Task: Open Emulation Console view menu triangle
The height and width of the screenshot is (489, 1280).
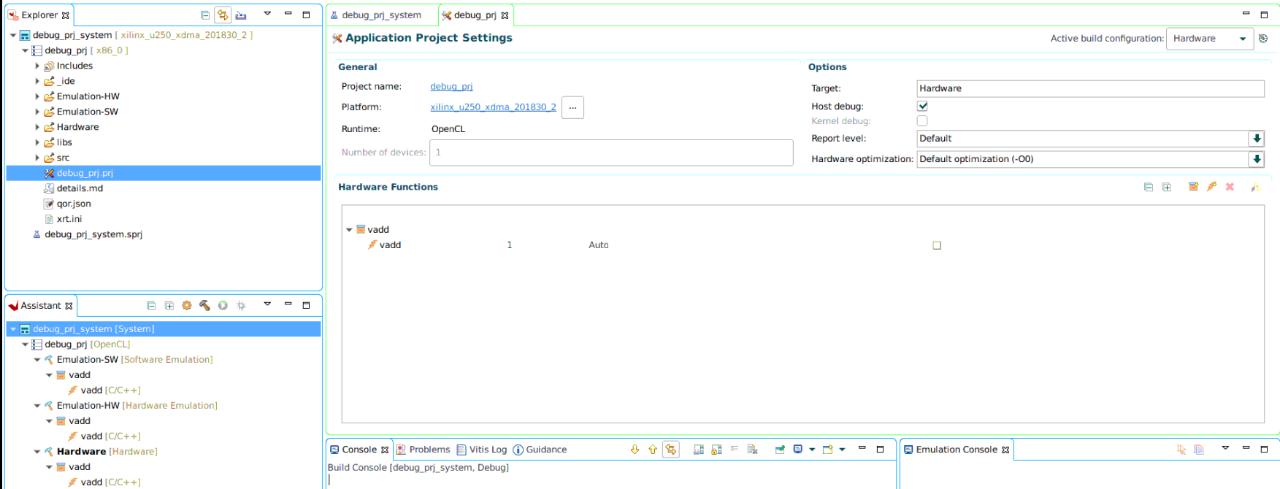Action: point(1226,449)
